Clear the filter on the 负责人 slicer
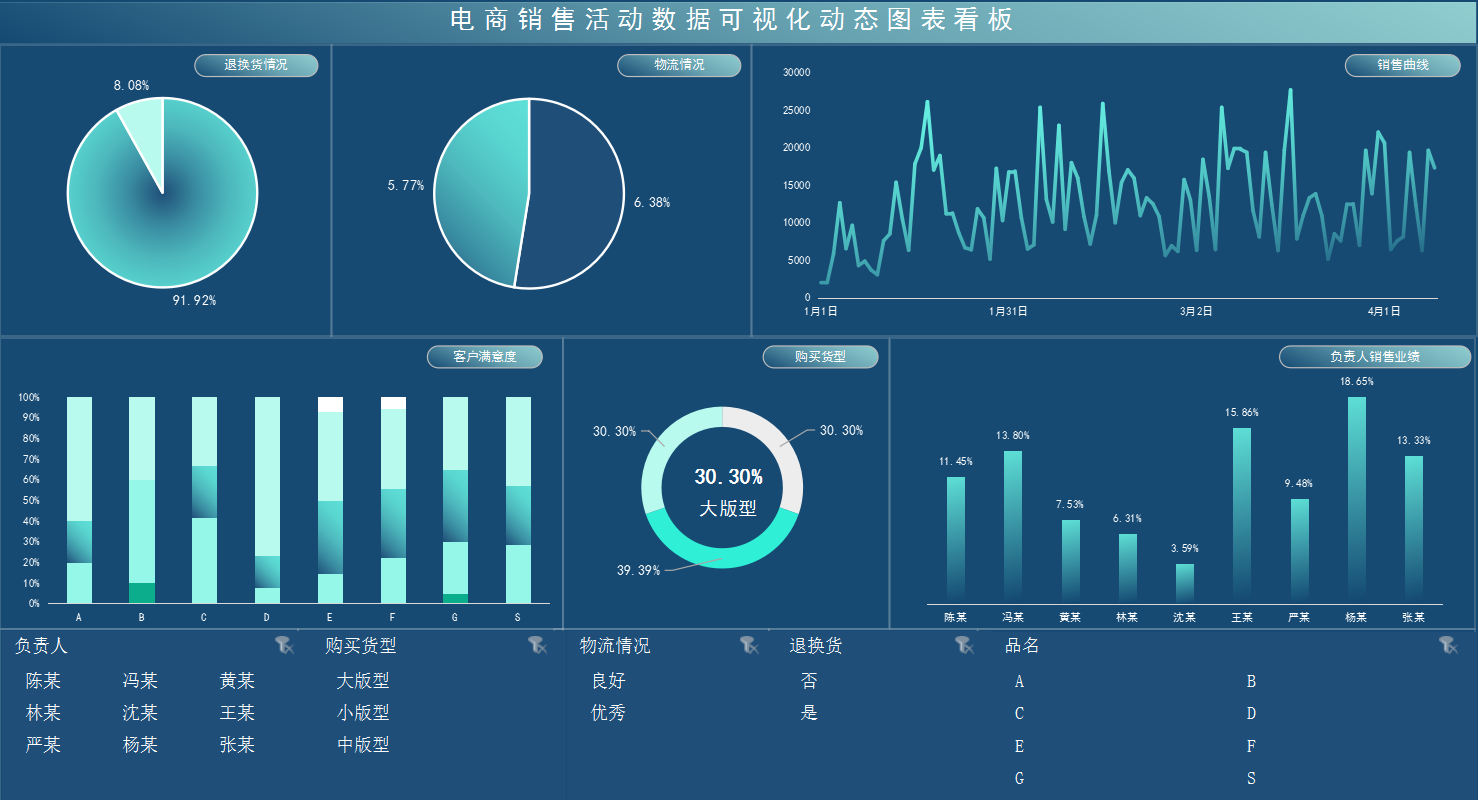The width and height of the screenshot is (1478, 800). 284,645
